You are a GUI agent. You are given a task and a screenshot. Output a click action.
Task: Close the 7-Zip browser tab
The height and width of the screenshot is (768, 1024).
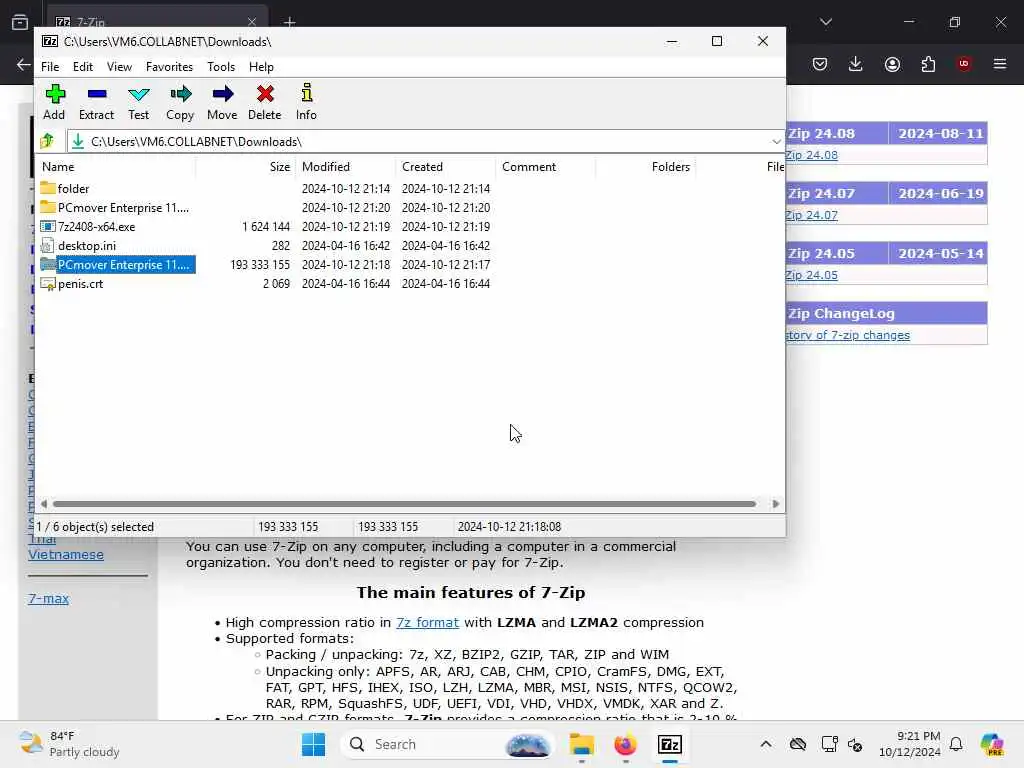tap(252, 22)
